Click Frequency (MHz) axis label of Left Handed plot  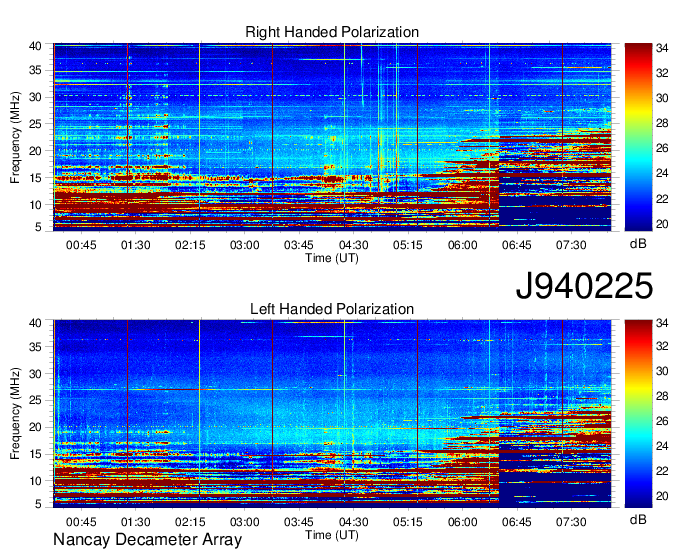(15, 414)
